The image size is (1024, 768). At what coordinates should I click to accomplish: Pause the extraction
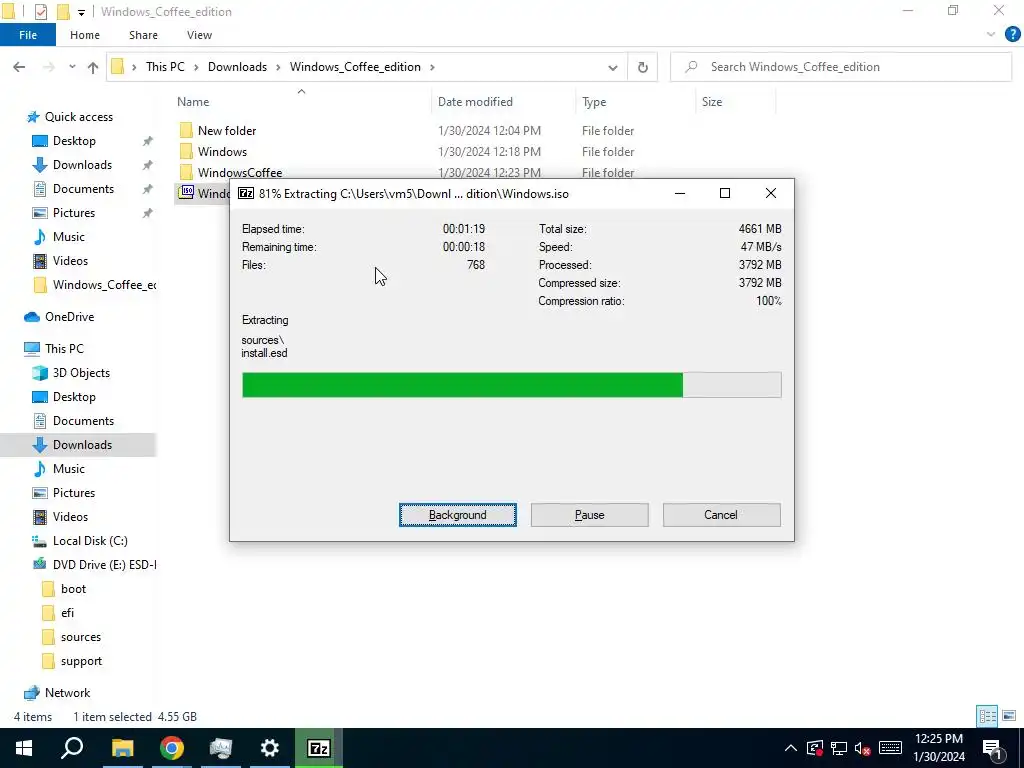589,515
